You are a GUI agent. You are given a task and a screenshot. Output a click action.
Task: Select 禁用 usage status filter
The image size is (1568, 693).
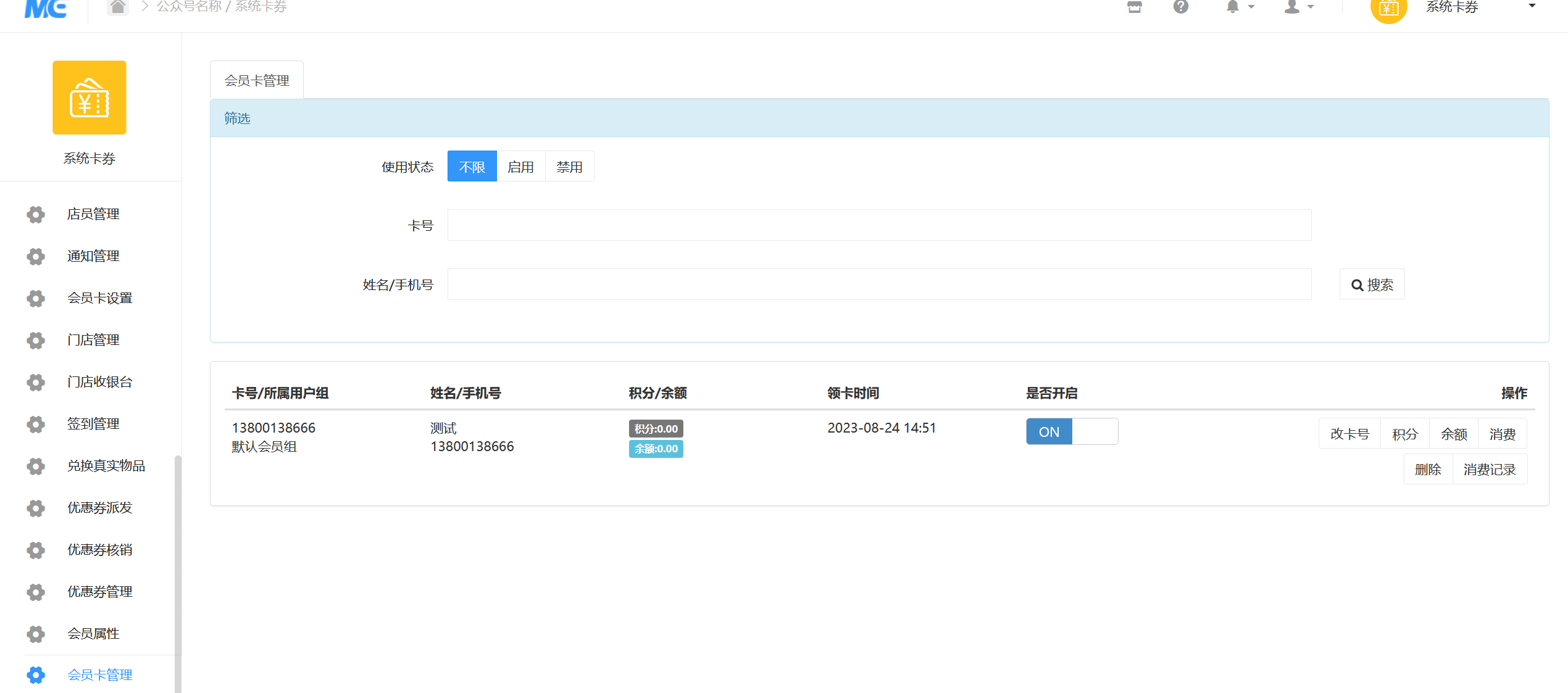pyautogui.click(x=569, y=167)
